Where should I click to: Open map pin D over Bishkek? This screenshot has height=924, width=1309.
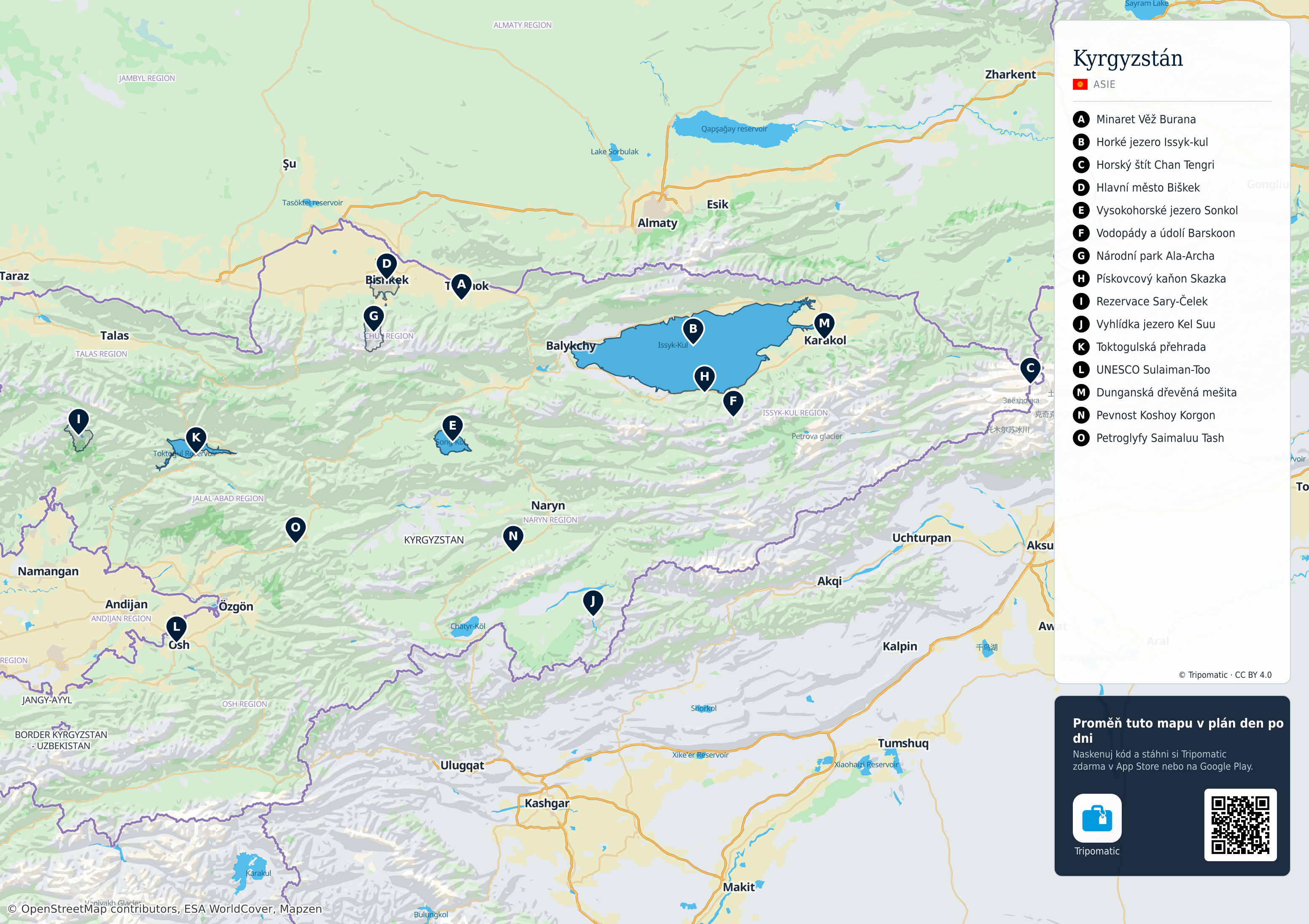pos(387,266)
